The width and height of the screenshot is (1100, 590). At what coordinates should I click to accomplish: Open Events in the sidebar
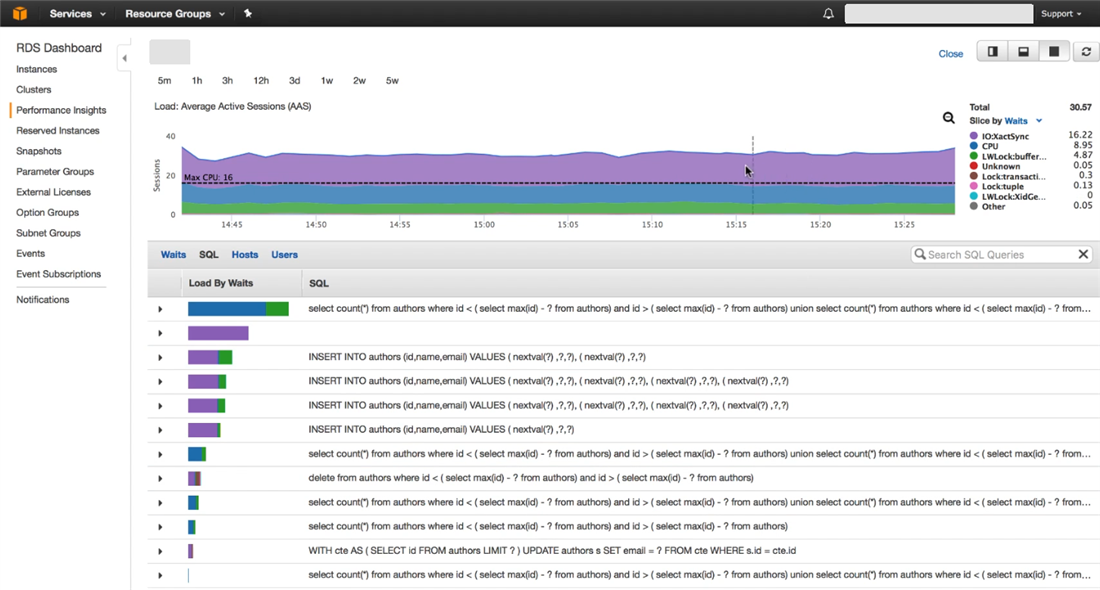[30, 253]
